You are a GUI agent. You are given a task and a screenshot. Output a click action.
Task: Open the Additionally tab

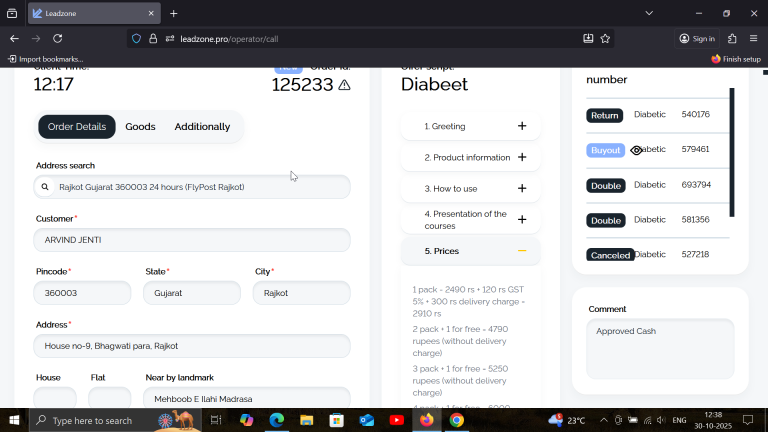coord(202,127)
